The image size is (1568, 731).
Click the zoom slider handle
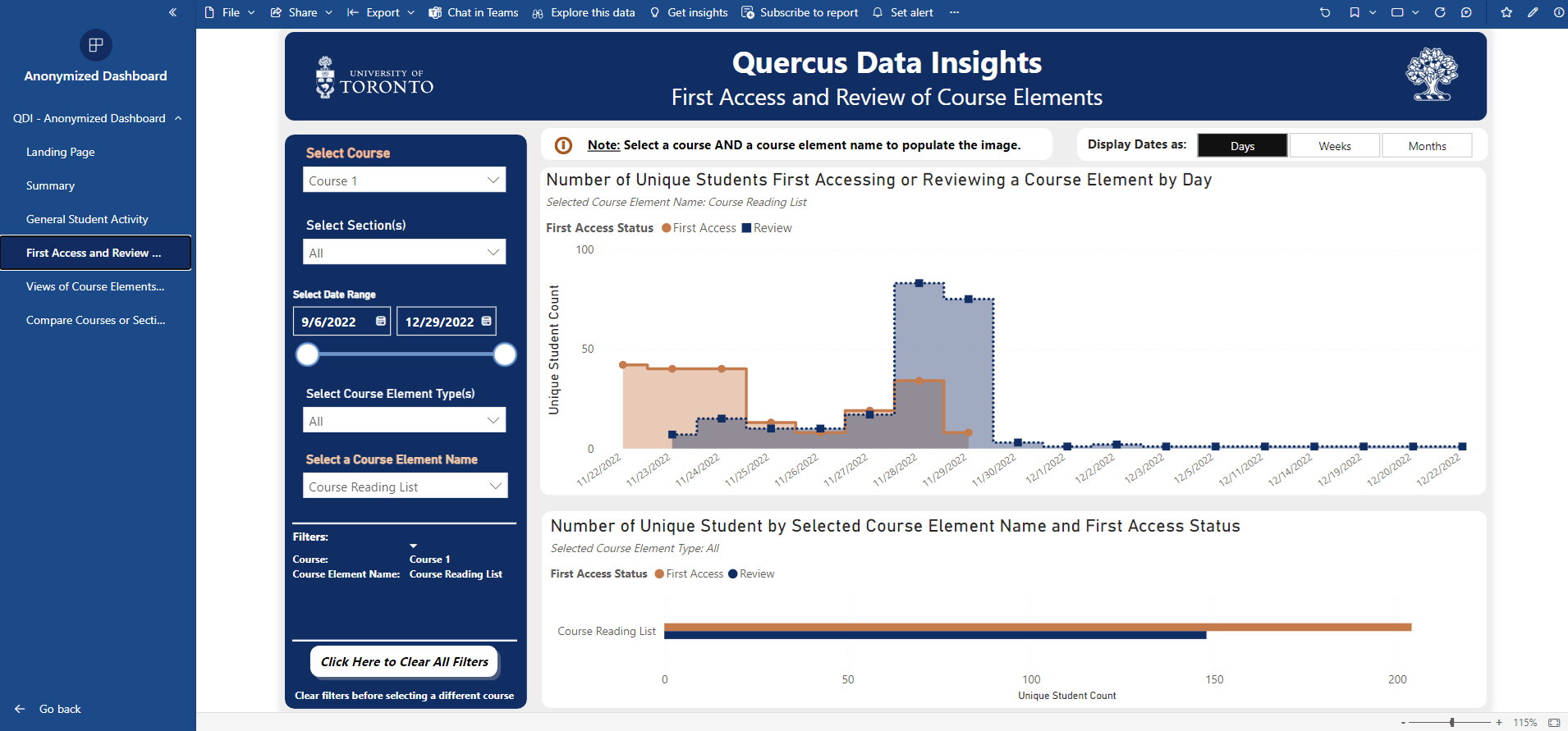1452,723
